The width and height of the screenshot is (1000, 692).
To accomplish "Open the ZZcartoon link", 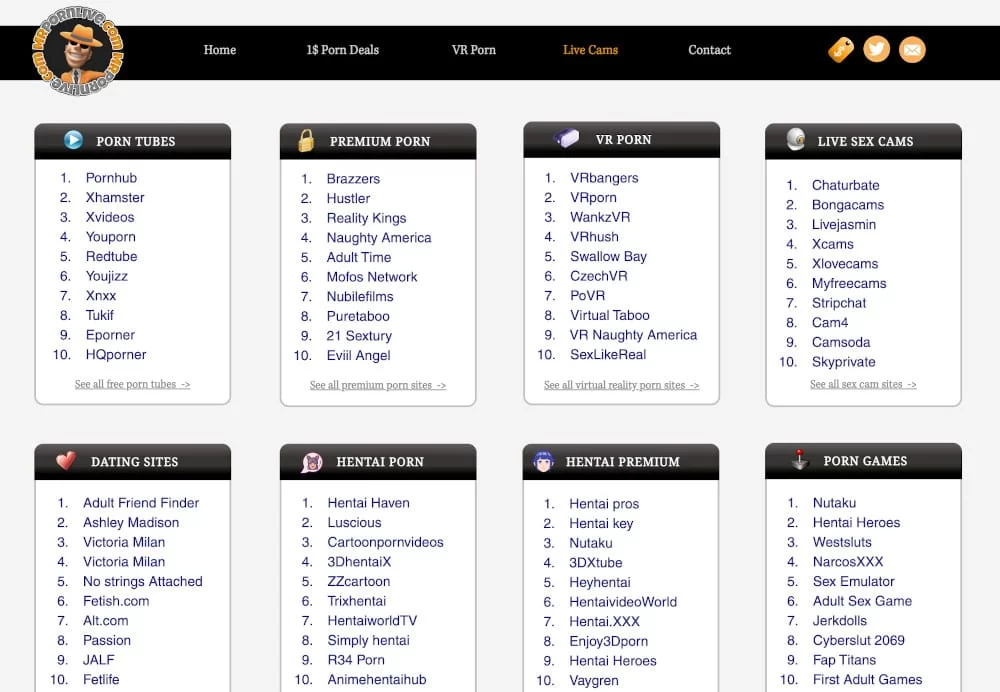I will click(x=358, y=581).
